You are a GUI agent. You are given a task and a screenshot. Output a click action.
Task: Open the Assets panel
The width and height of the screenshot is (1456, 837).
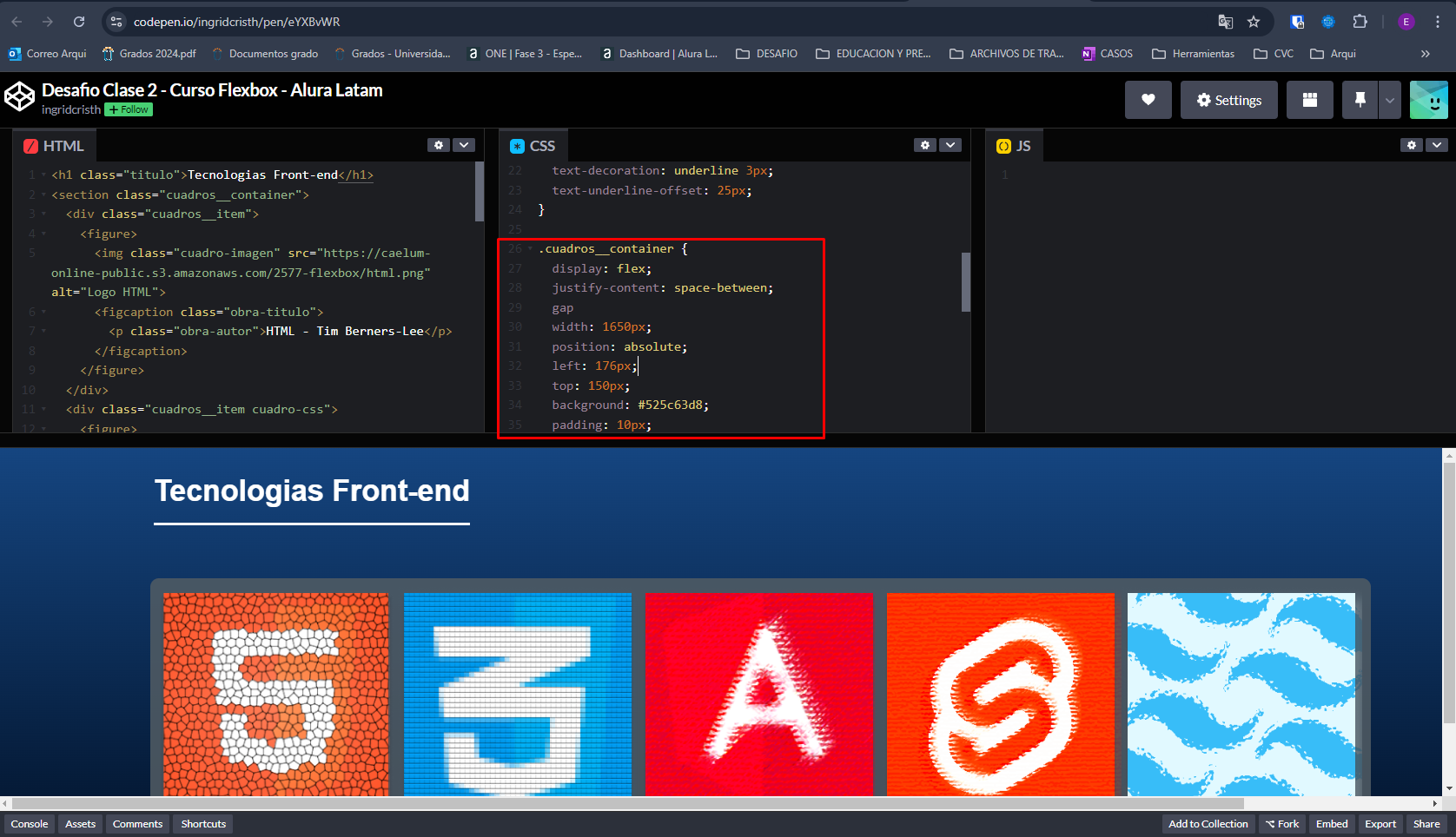tap(80, 824)
